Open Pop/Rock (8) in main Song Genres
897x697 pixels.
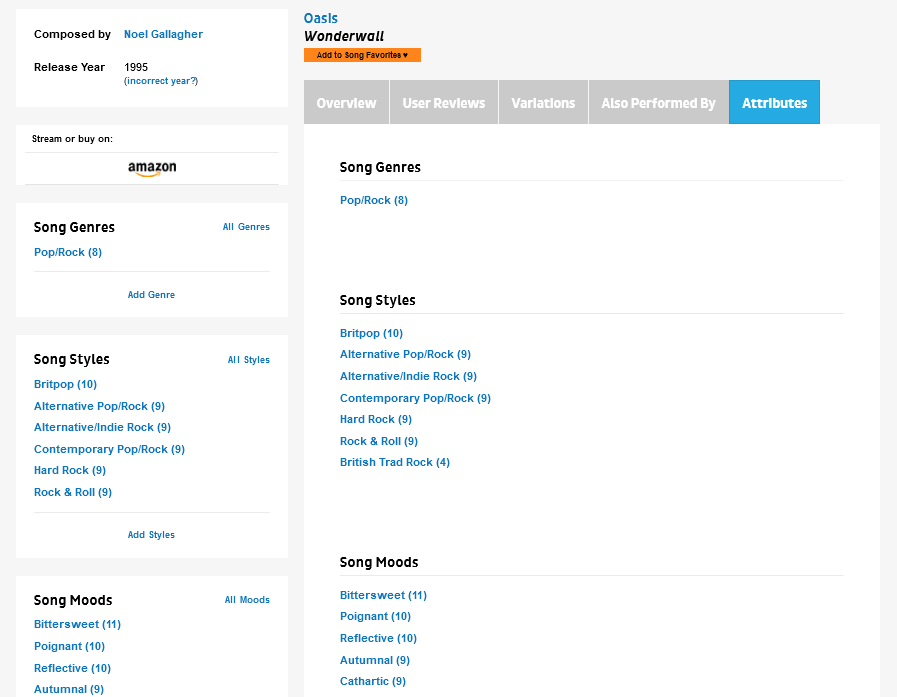[x=374, y=200]
